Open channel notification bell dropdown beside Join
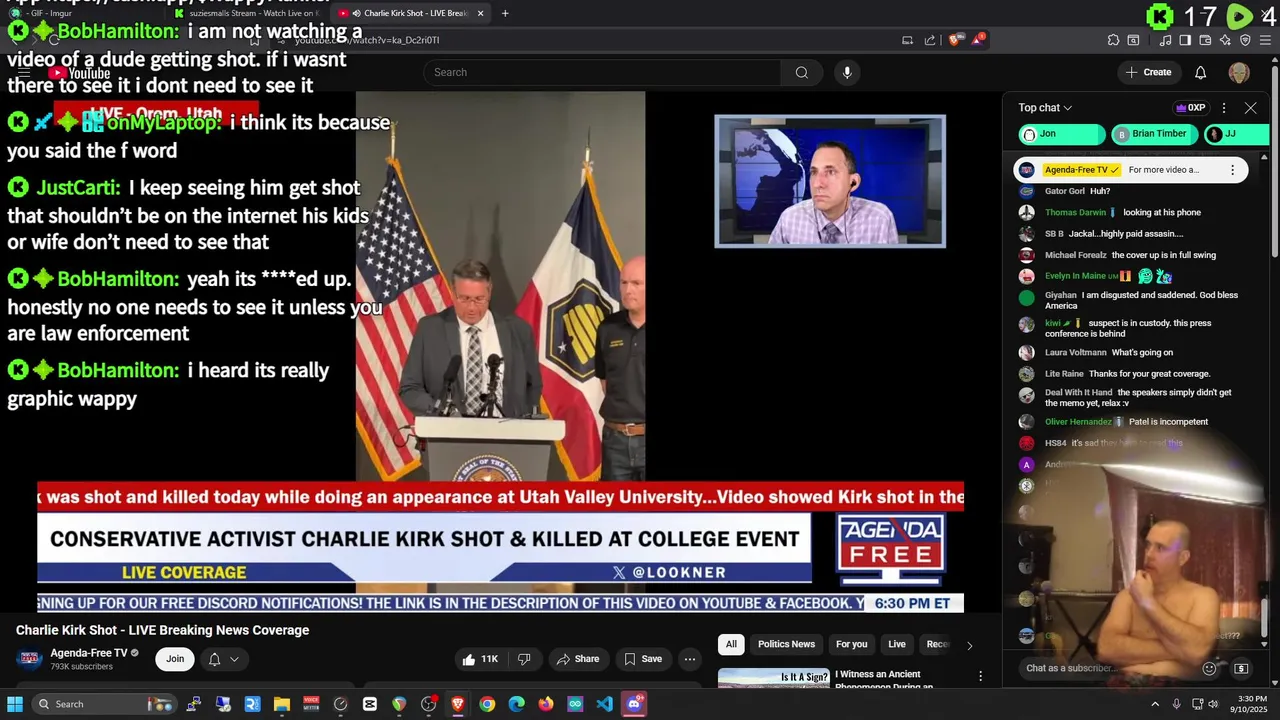 223,659
